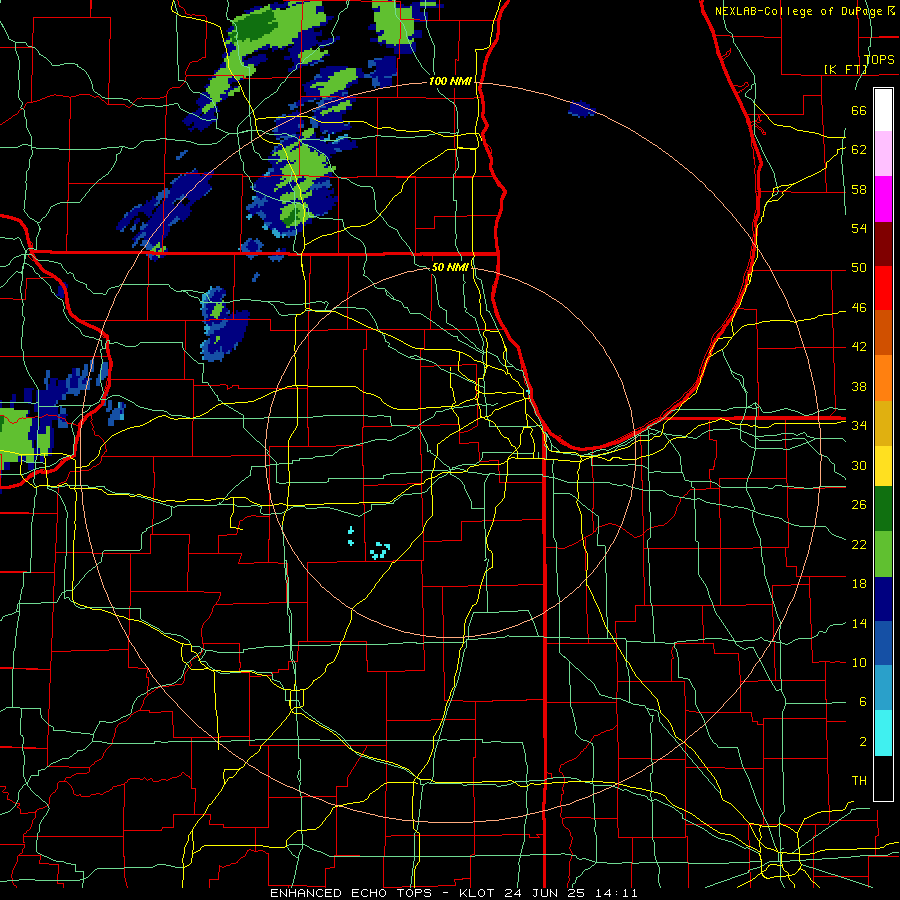The image size is (900, 900).
Task: Select the dark red legend swatch
Action: pyautogui.click(x=883, y=243)
